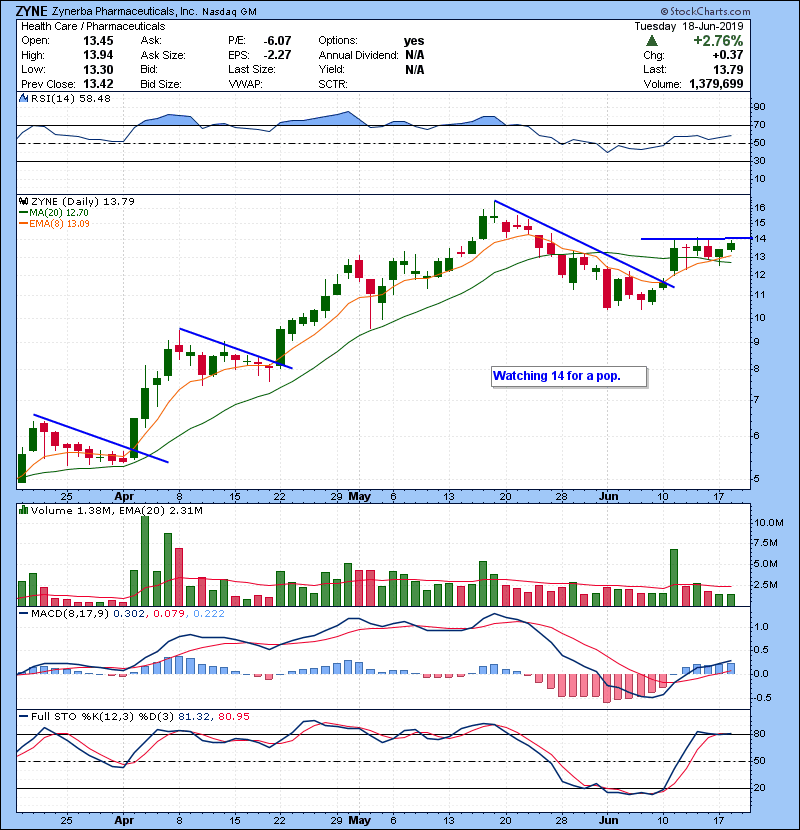Click the High value 13.94
This screenshot has width=800, height=830.
pyautogui.click(x=98, y=55)
